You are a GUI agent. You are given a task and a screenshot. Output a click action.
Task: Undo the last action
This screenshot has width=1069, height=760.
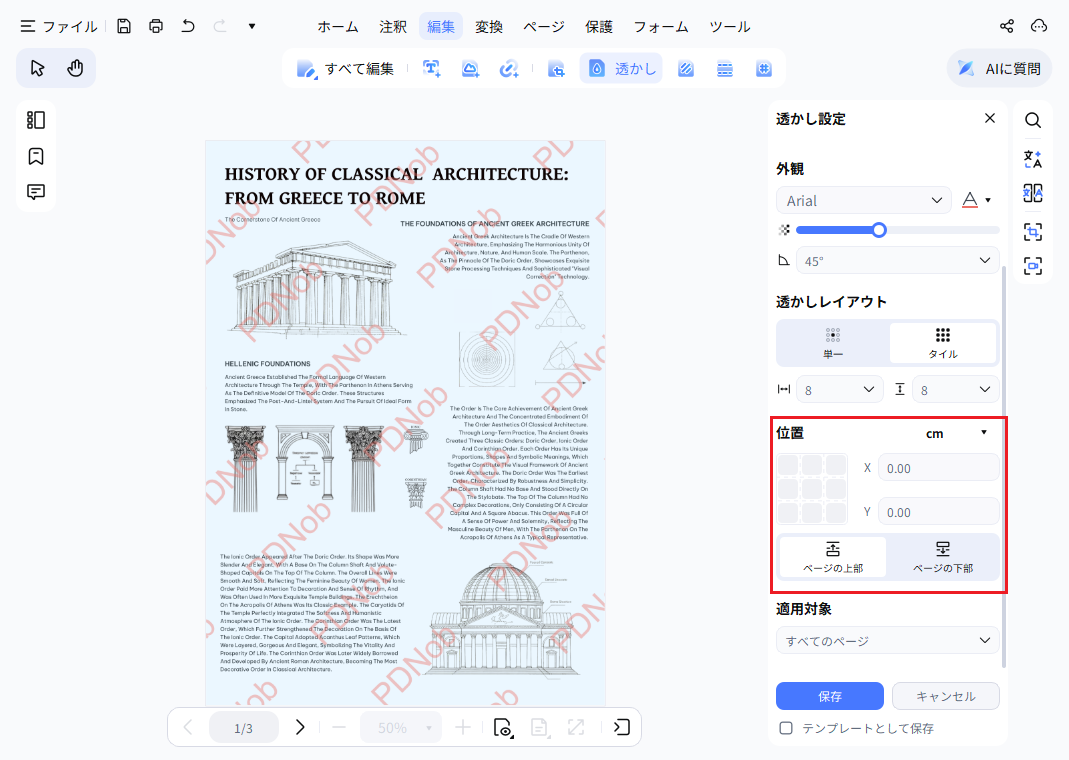188,27
